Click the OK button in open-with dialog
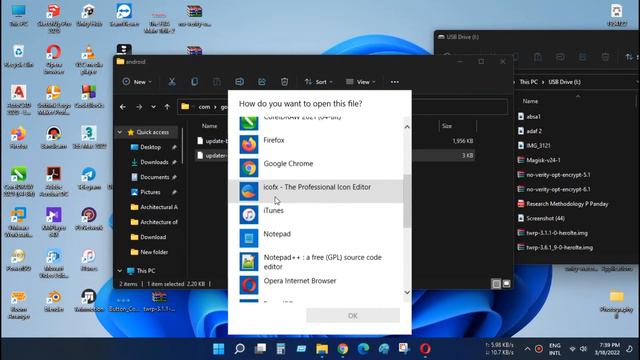Screen dimensions: 640x360 click(x=353, y=316)
